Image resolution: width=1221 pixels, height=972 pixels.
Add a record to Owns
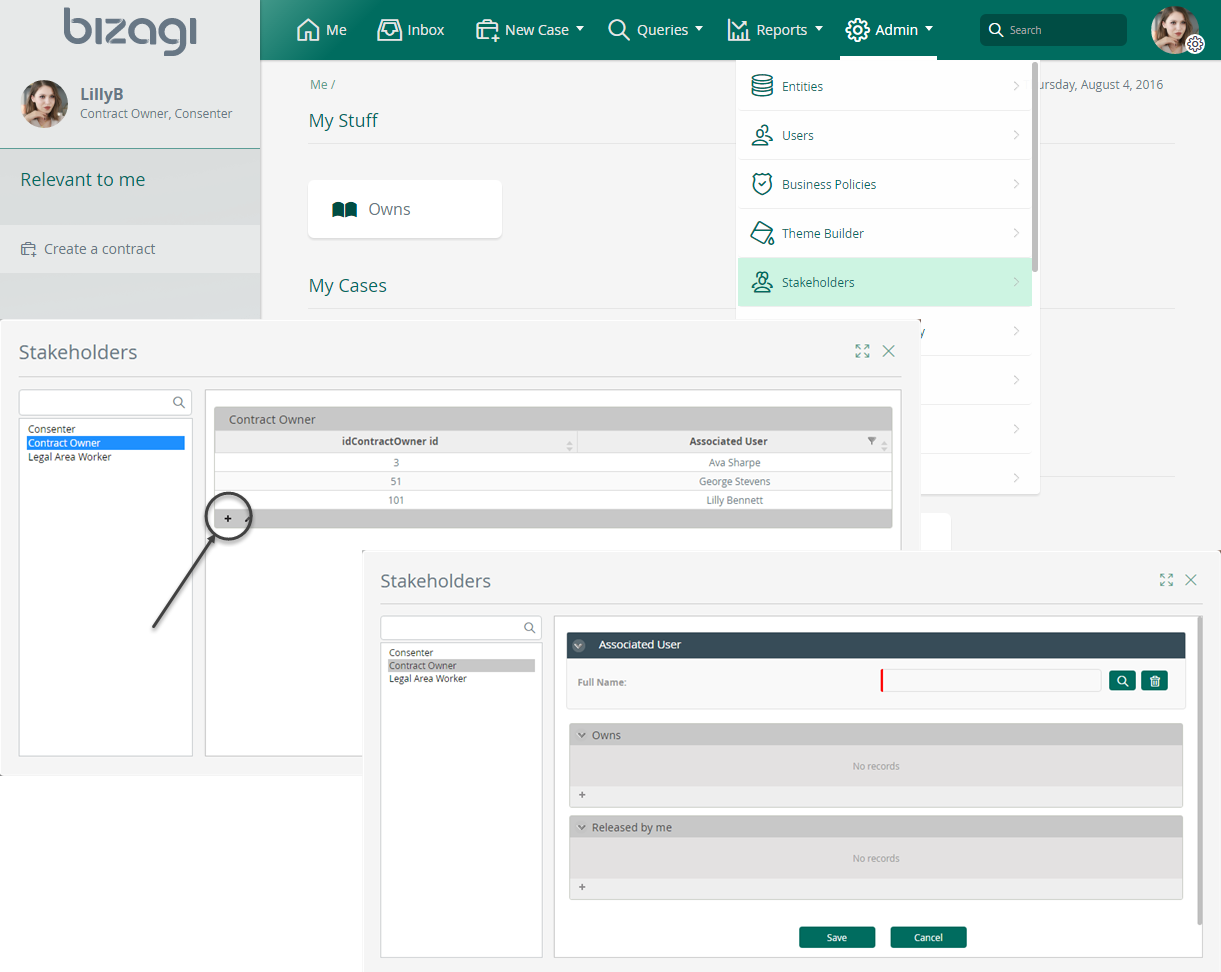(x=582, y=795)
